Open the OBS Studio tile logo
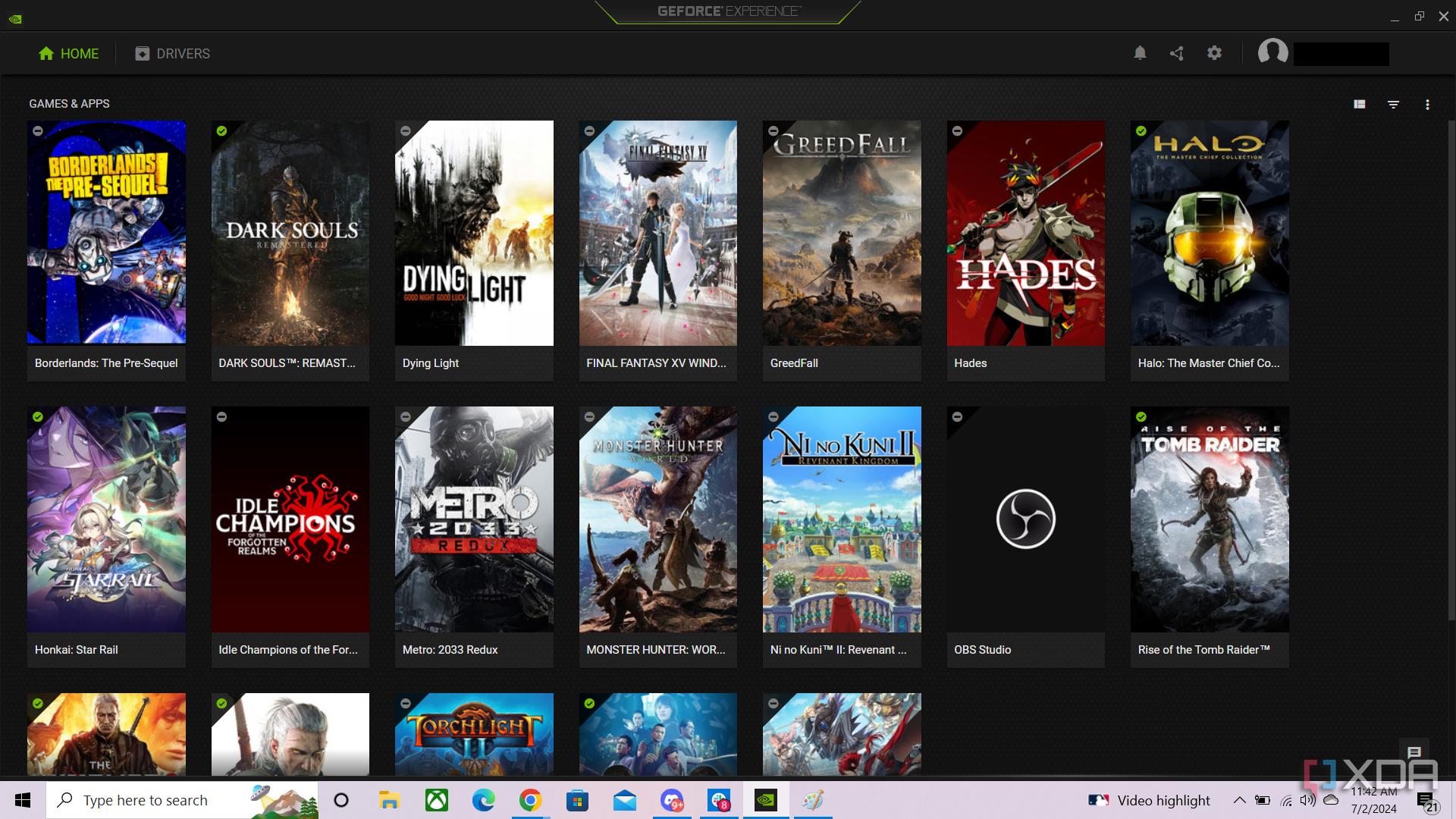 click(x=1026, y=519)
